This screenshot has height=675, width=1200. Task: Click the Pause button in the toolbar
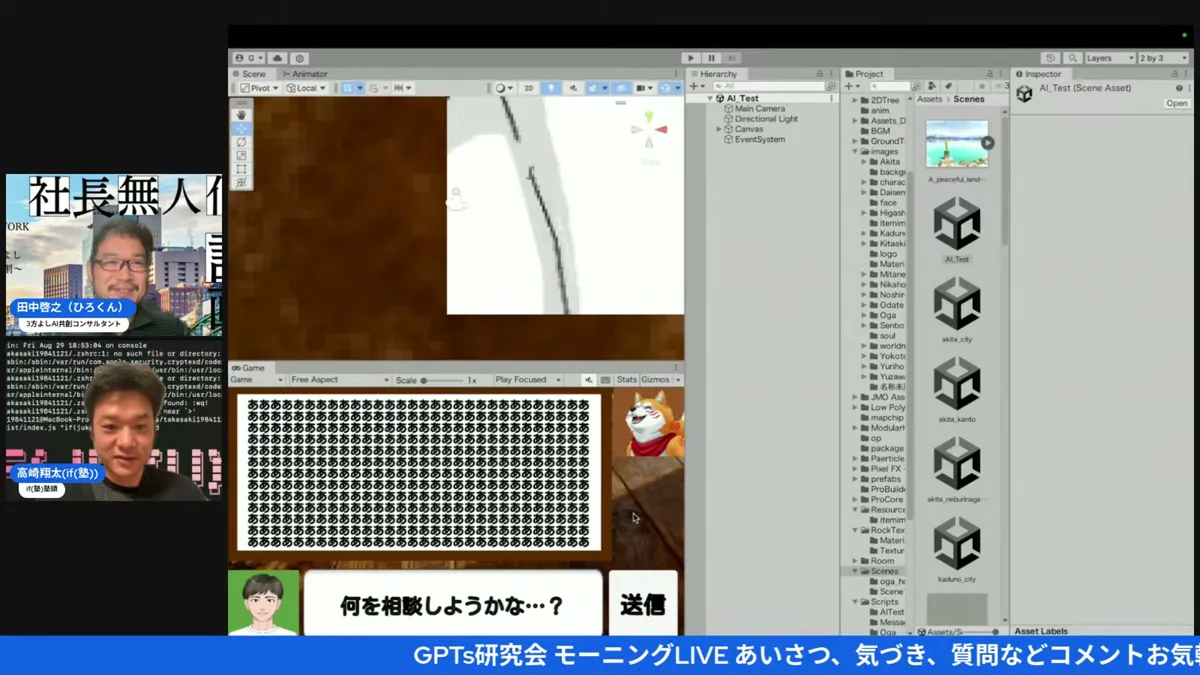(x=711, y=59)
